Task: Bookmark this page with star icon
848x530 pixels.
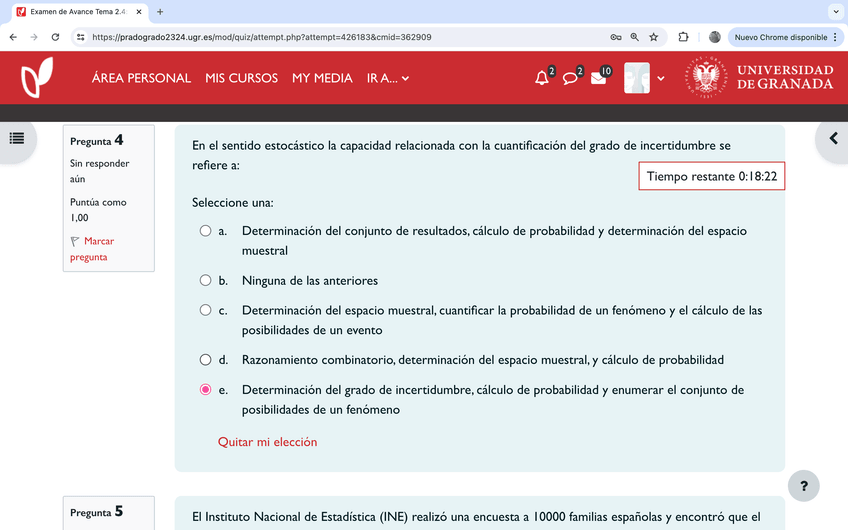Action: (653, 37)
